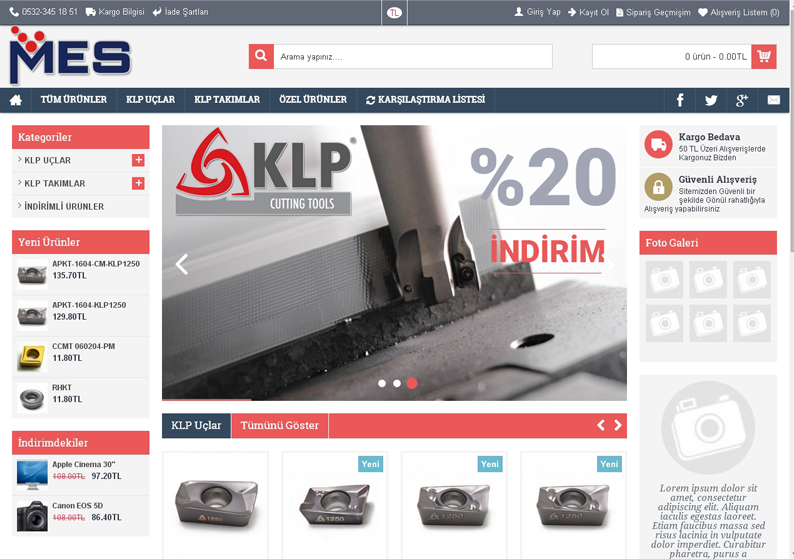Open the Facebook social icon
The image size is (794, 559).
click(x=680, y=100)
